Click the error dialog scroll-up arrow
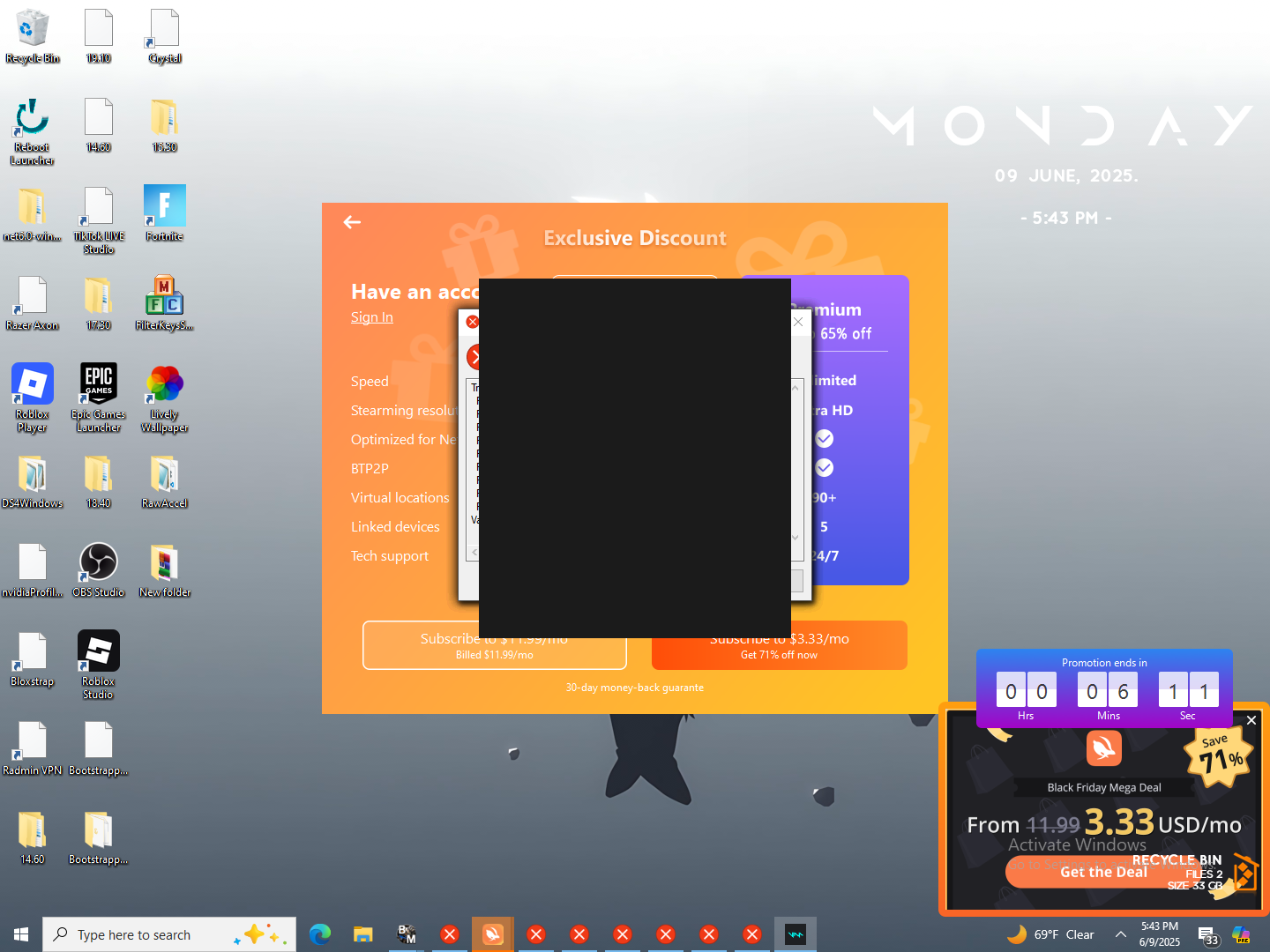Image resolution: width=1270 pixels, height=952 pixels. pos(796,387)
